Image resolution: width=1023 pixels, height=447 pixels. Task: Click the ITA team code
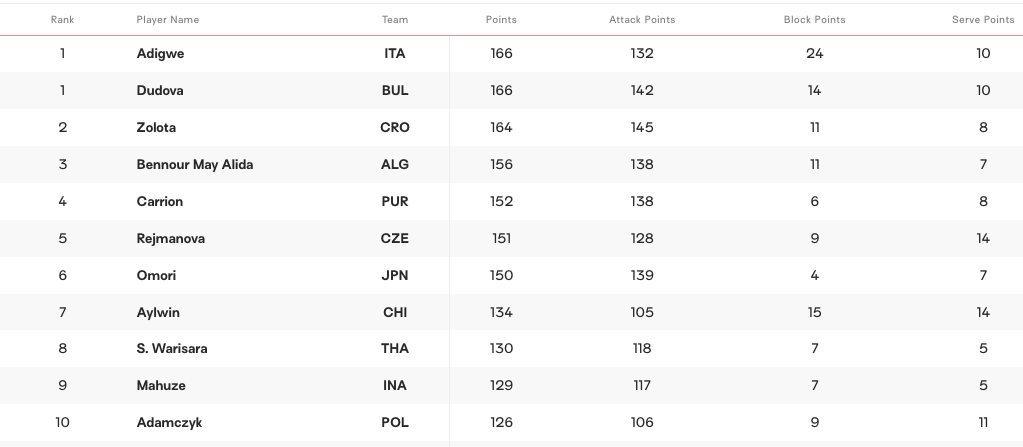click(x=395, y=54)
